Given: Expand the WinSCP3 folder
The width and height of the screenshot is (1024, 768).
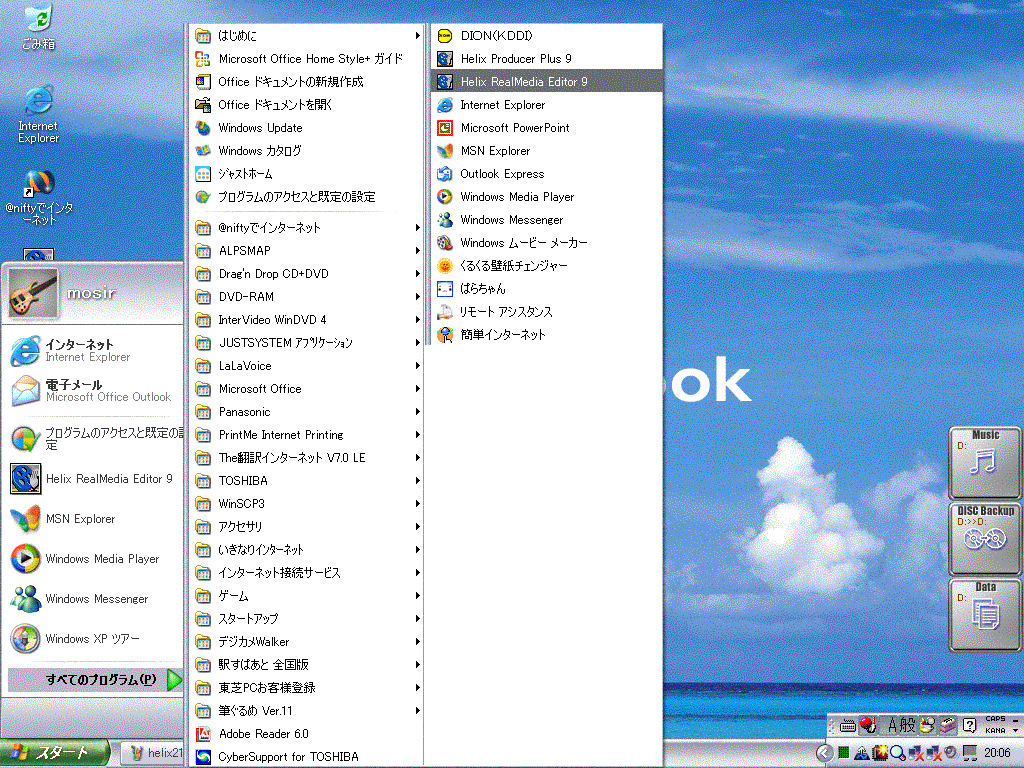Looking at the screenshot, I should 307,504.
